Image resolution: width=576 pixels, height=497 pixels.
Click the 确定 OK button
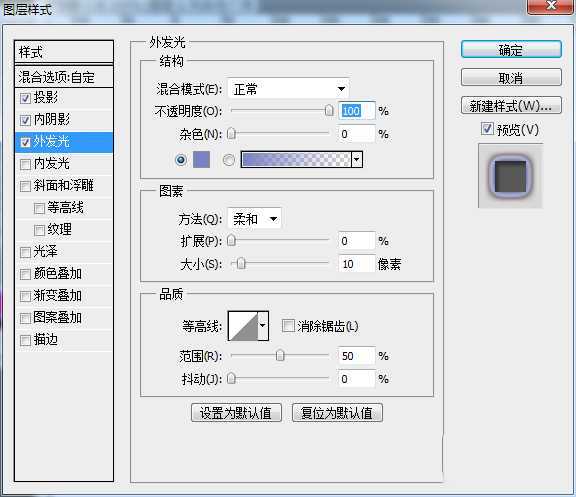(x=511, y=50)
